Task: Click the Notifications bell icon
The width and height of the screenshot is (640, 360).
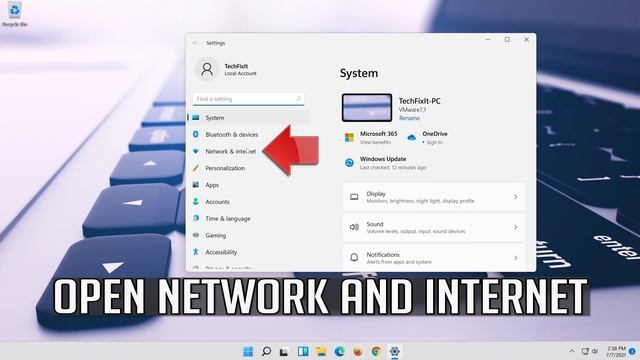Action: point(354,257)
